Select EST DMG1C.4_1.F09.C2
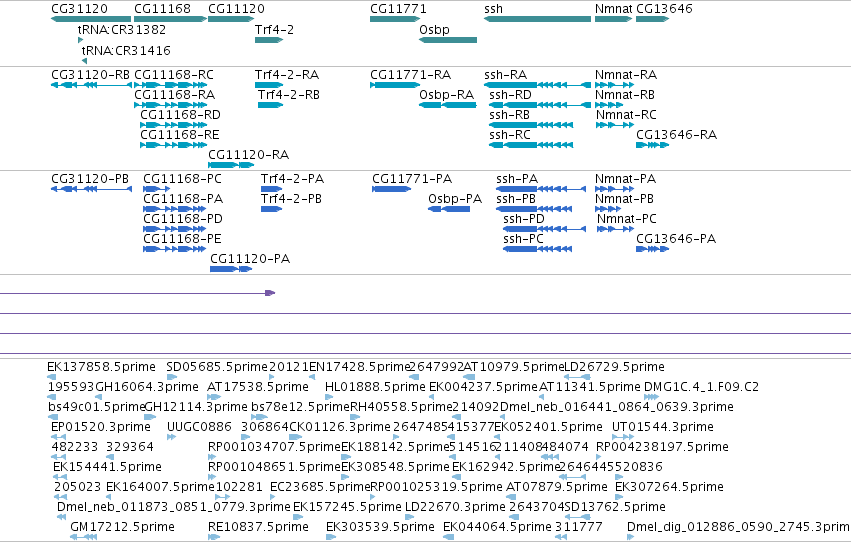Viewport: 851px width, 542px height. [x=701, y=387]
